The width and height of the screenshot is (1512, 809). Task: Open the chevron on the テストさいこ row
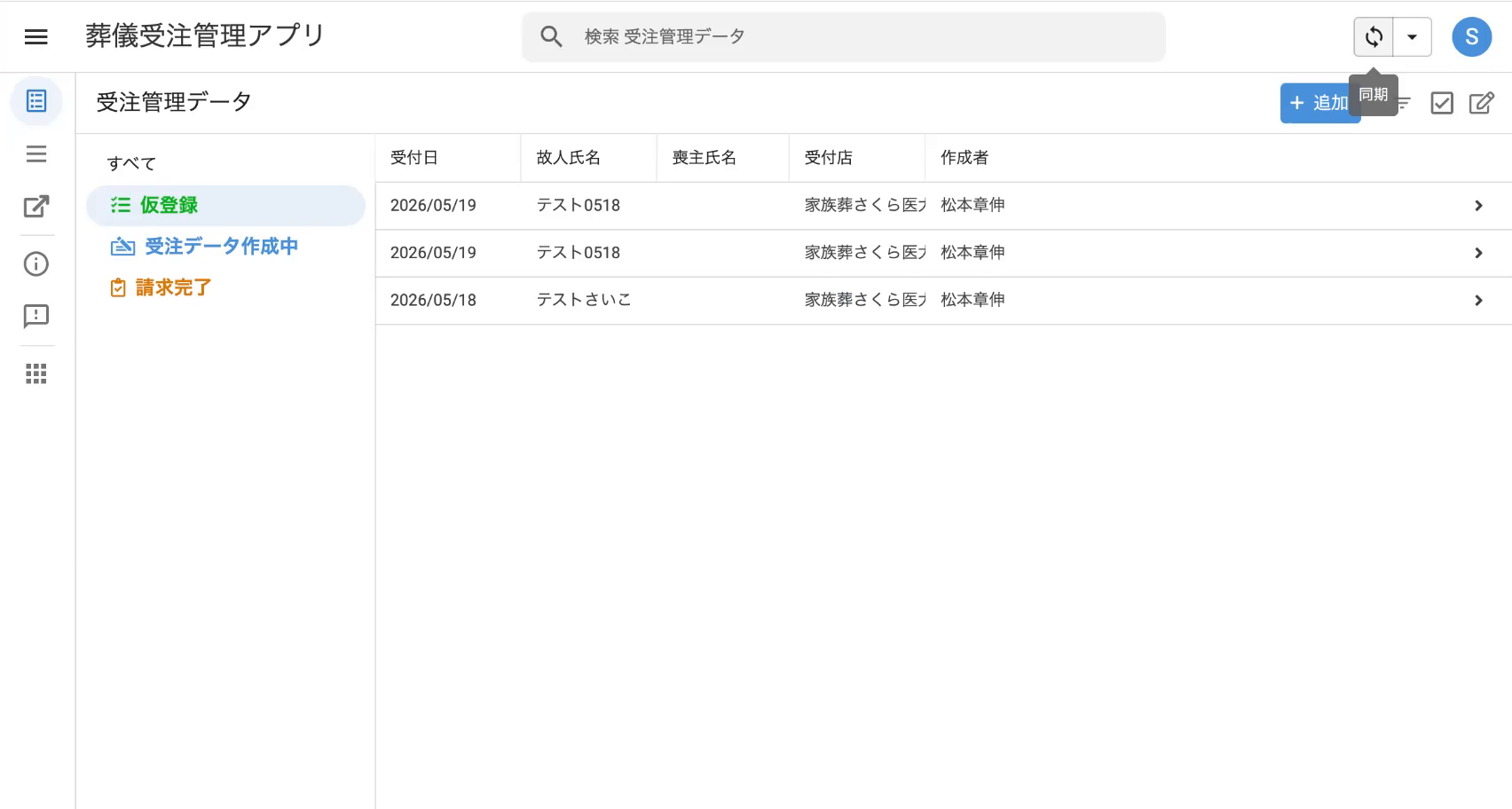pyautogui.click(x=1478, y=301)
